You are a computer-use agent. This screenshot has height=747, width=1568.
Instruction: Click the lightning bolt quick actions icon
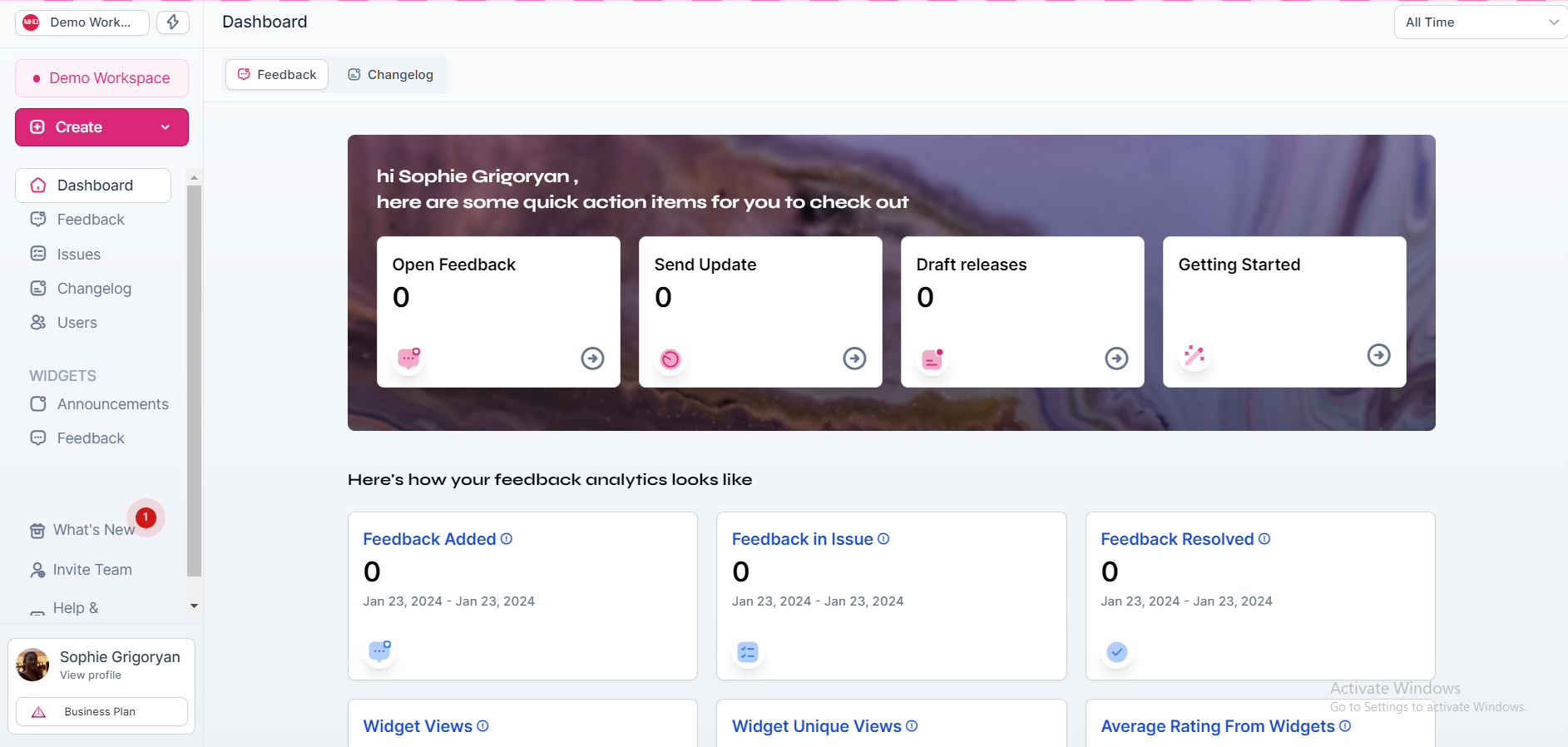[x=173, y=22]
